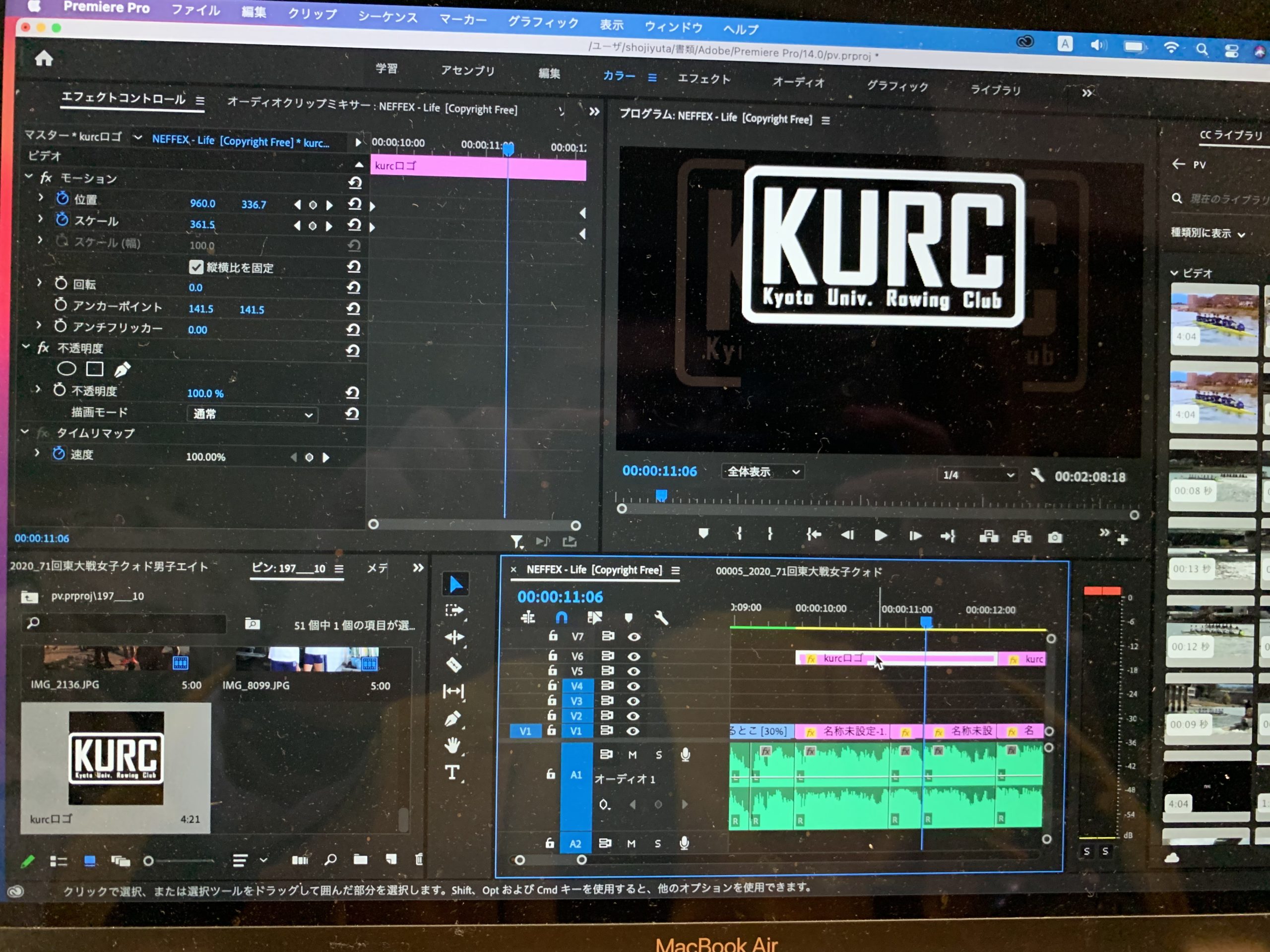Reset the 位置 position parameter
The image size is (1270, 952).
(x=355, y=204)
